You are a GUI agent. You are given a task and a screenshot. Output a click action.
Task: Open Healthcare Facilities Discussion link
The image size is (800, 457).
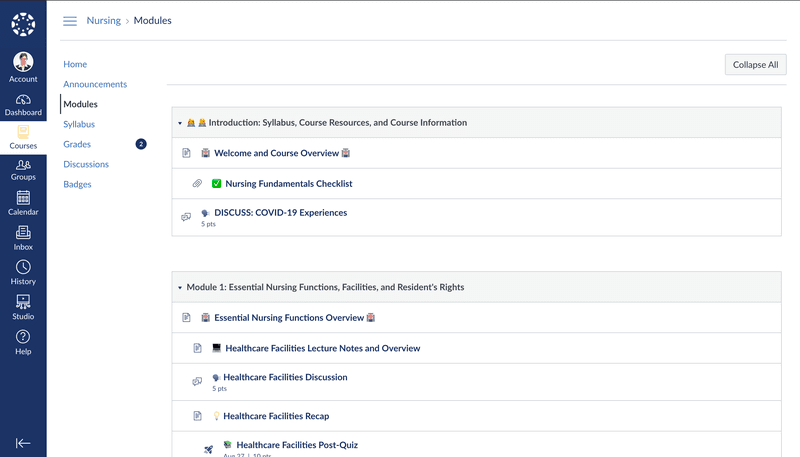(285, 377)
